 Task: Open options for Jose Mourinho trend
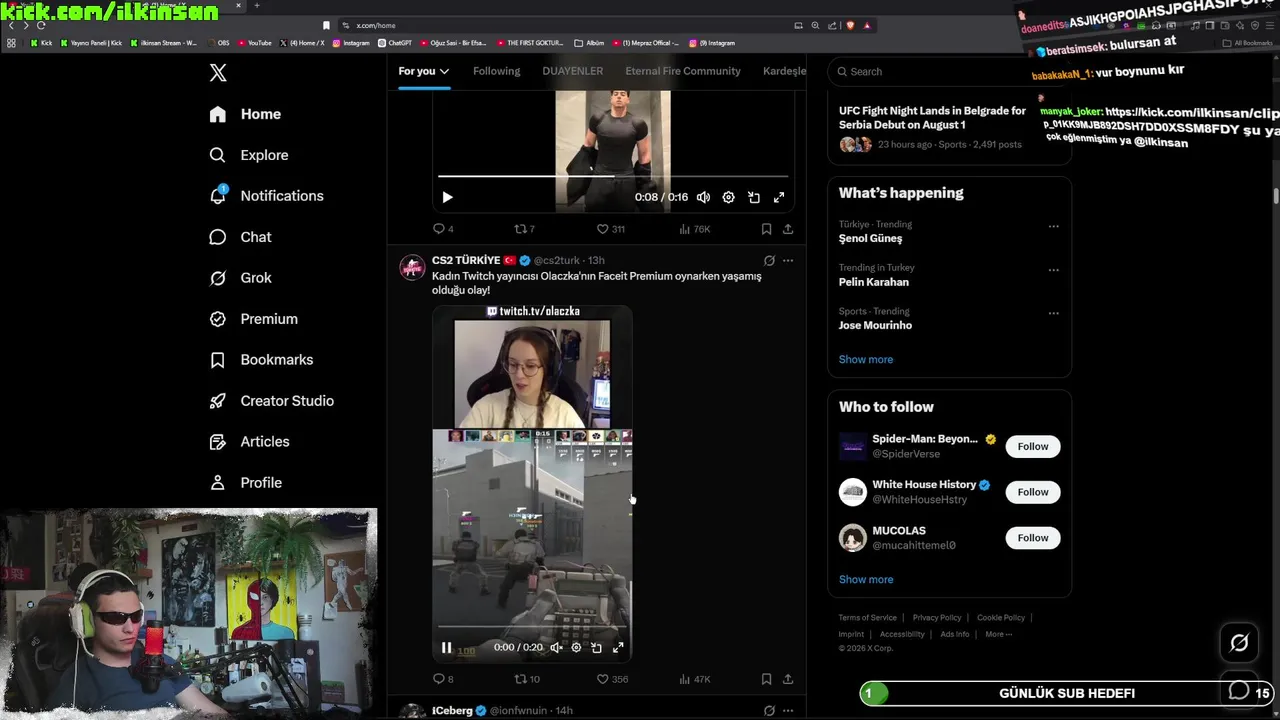[1053, 313]
